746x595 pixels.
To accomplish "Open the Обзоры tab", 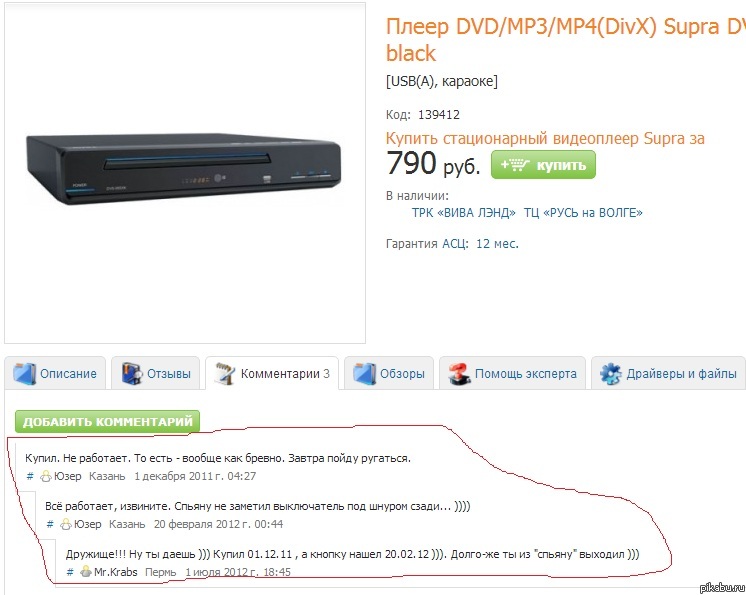I will click(x=389, y=373).
